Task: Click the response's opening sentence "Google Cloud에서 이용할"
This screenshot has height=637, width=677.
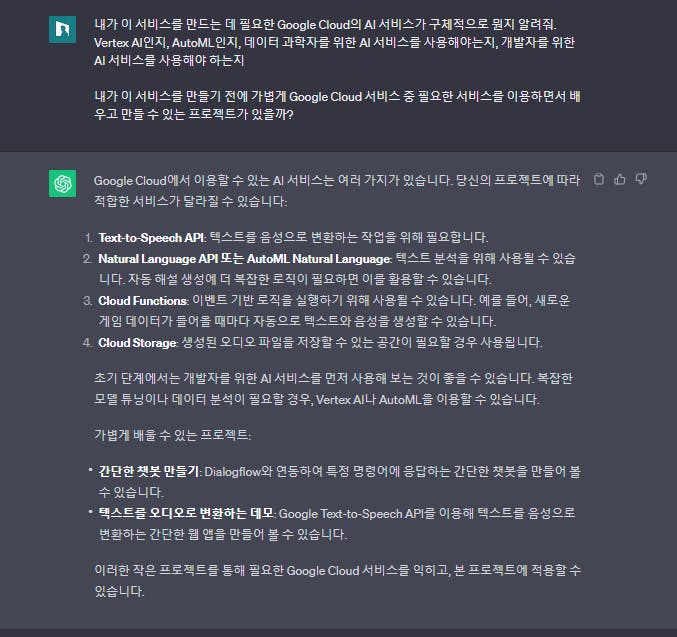Action: (337, 190)
